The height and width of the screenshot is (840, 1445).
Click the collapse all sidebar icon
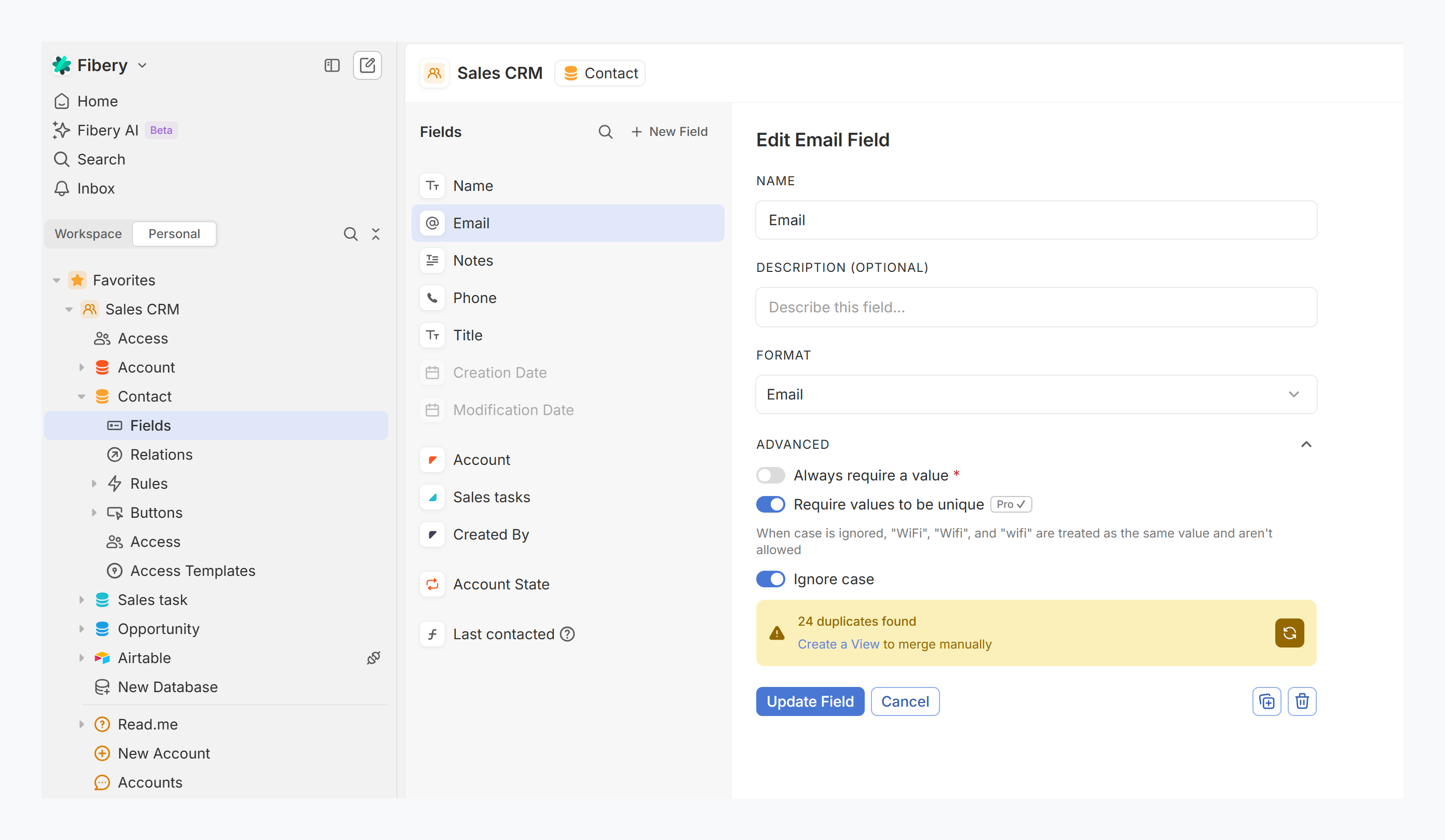[x=376, y=233]
